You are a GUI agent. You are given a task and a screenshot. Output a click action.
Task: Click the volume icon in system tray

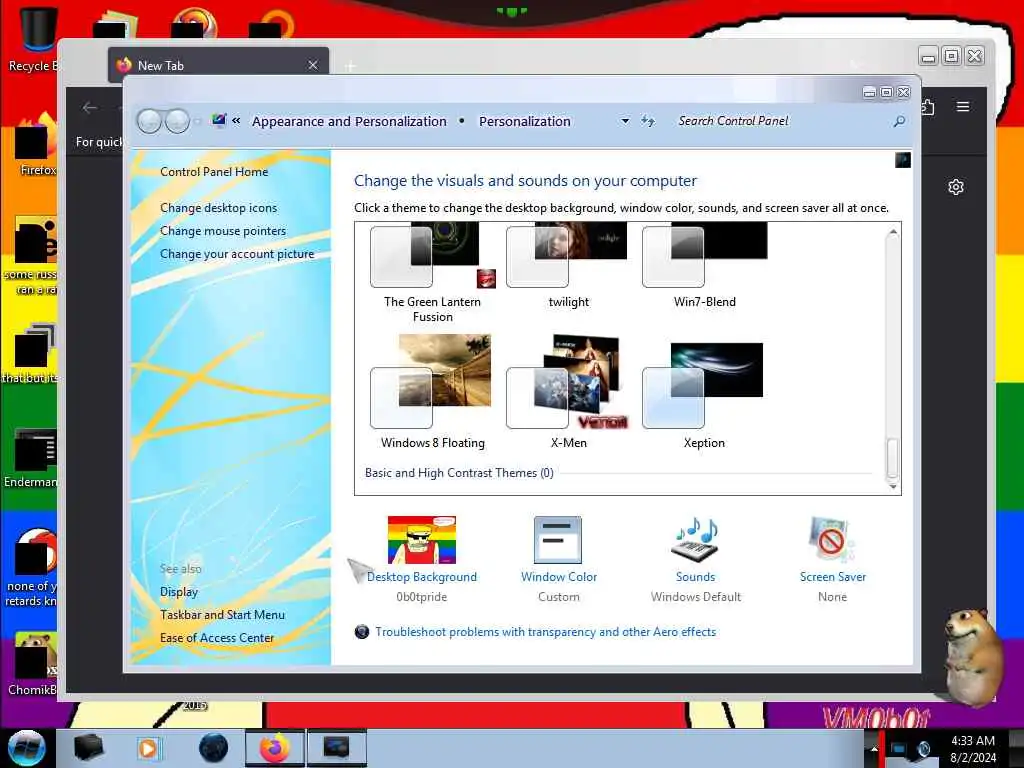coord(923,749)
